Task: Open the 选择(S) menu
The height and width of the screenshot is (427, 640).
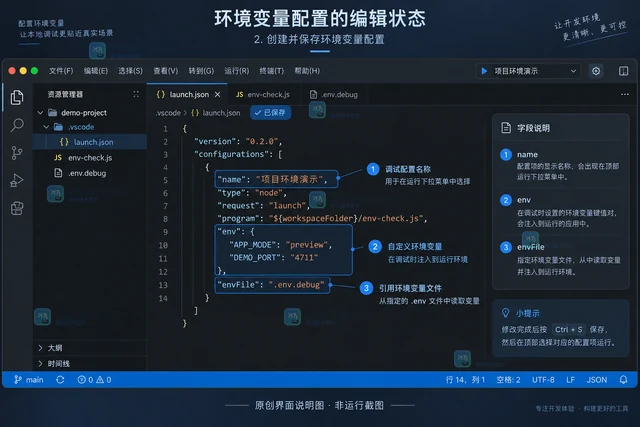Action: click(131, 71)
